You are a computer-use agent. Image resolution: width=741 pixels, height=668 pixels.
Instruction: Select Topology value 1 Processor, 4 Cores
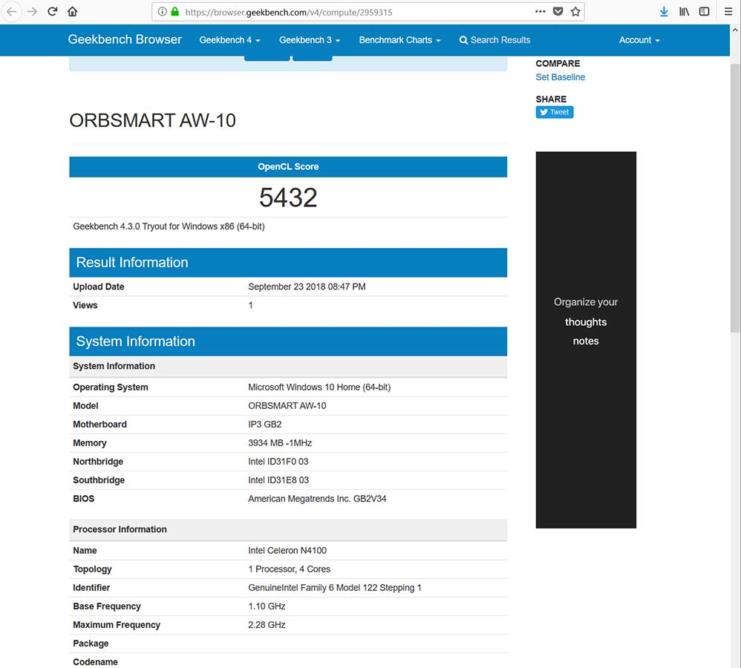(x=289, y=569)
